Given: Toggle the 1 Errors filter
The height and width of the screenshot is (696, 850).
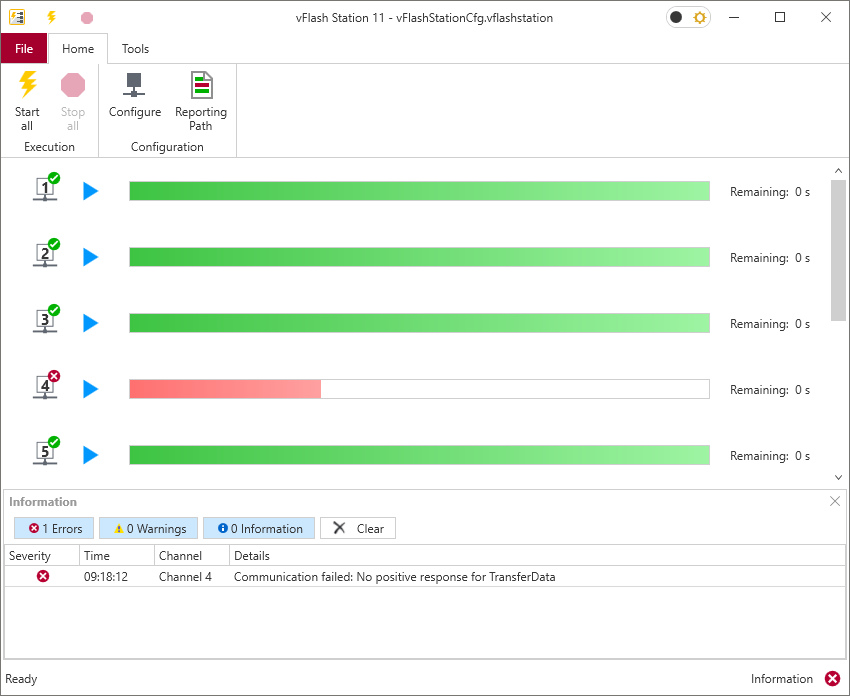Looking at the screenshot, I should (54, 528).
